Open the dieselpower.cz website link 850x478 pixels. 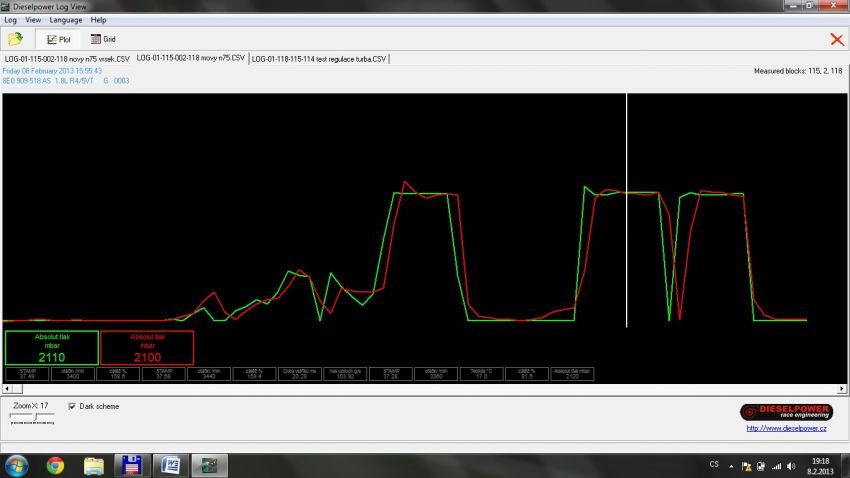click(786, 428)
